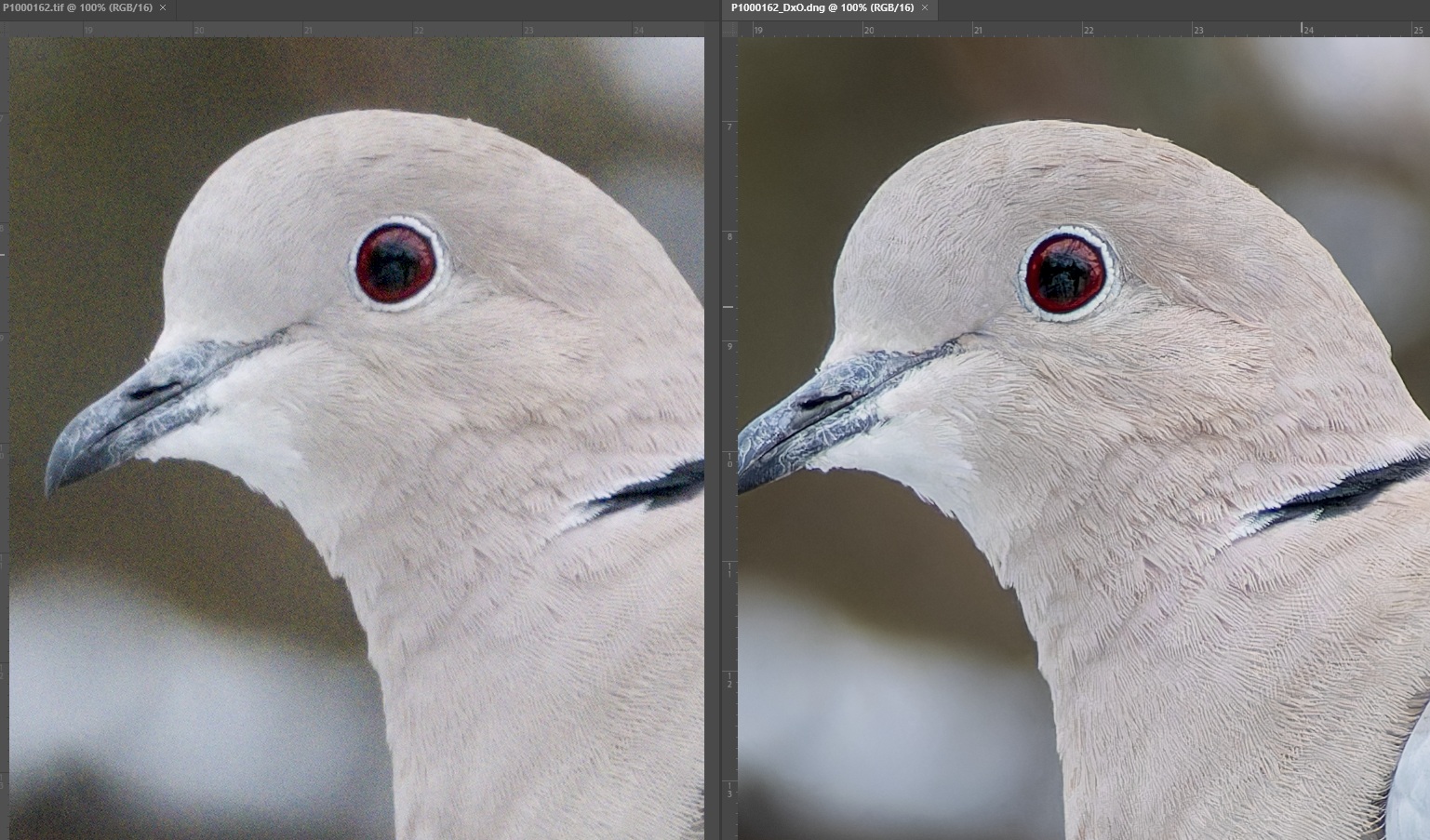The height and width of the screenshot is (840, 1430).
Task: Click the divider between the two document panes
Action: [x=714, y=419]
